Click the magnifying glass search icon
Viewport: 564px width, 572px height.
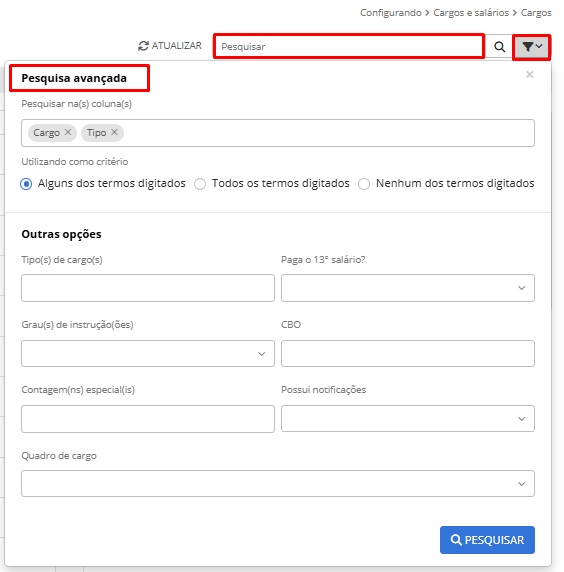[499, 47]
